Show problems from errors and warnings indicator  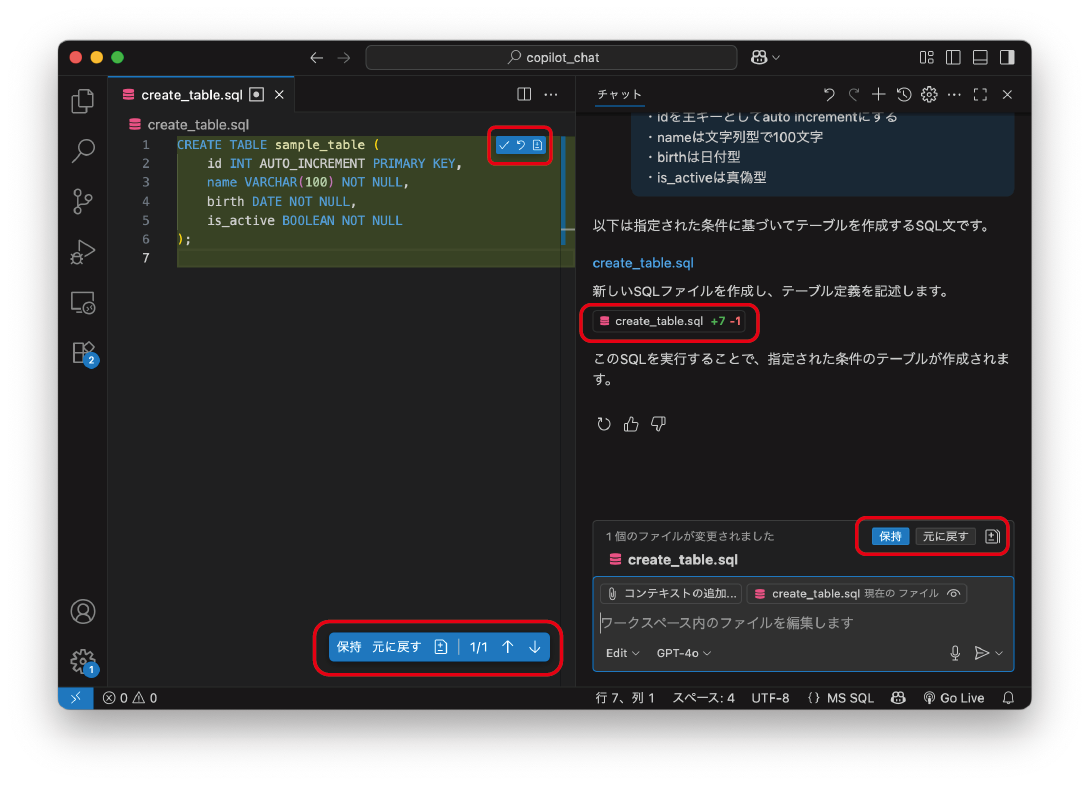click(130, 698)
